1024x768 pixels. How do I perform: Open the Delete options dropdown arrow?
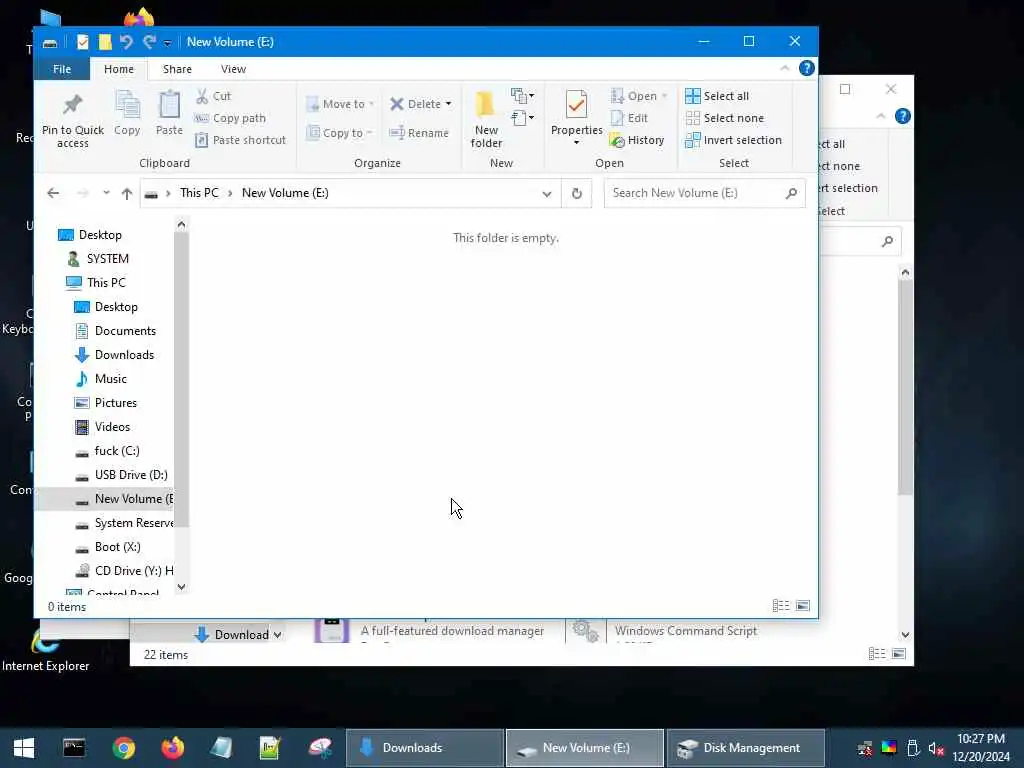click(448, 104)
